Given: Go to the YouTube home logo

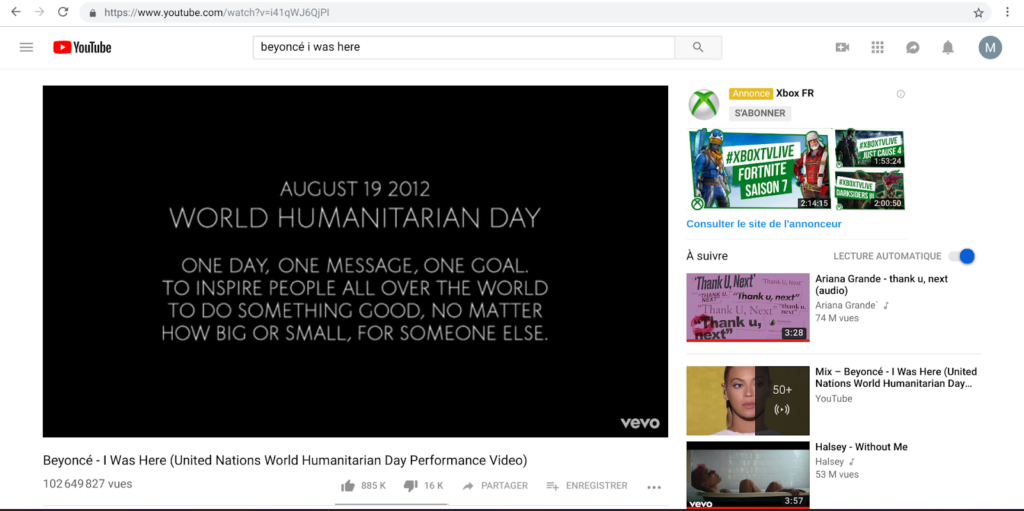Looking at the screenshot, I should coord(82,47).
